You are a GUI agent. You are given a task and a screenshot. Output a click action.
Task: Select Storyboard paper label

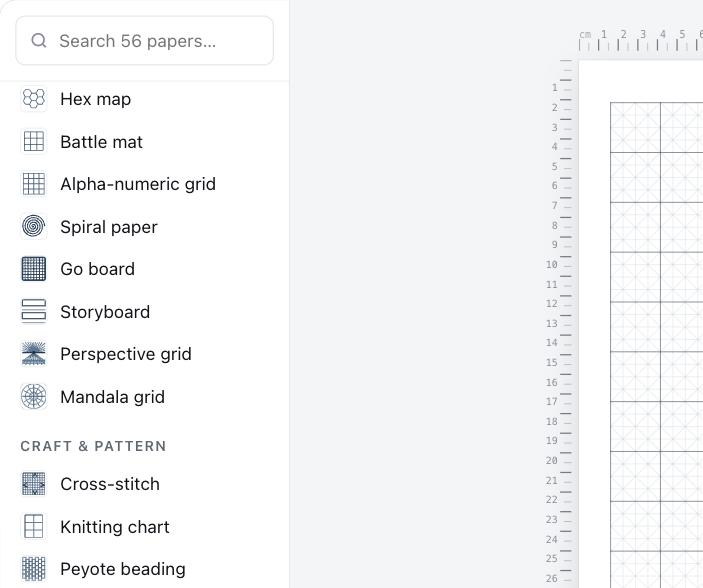pyautogui.click(x=105, y=312)
